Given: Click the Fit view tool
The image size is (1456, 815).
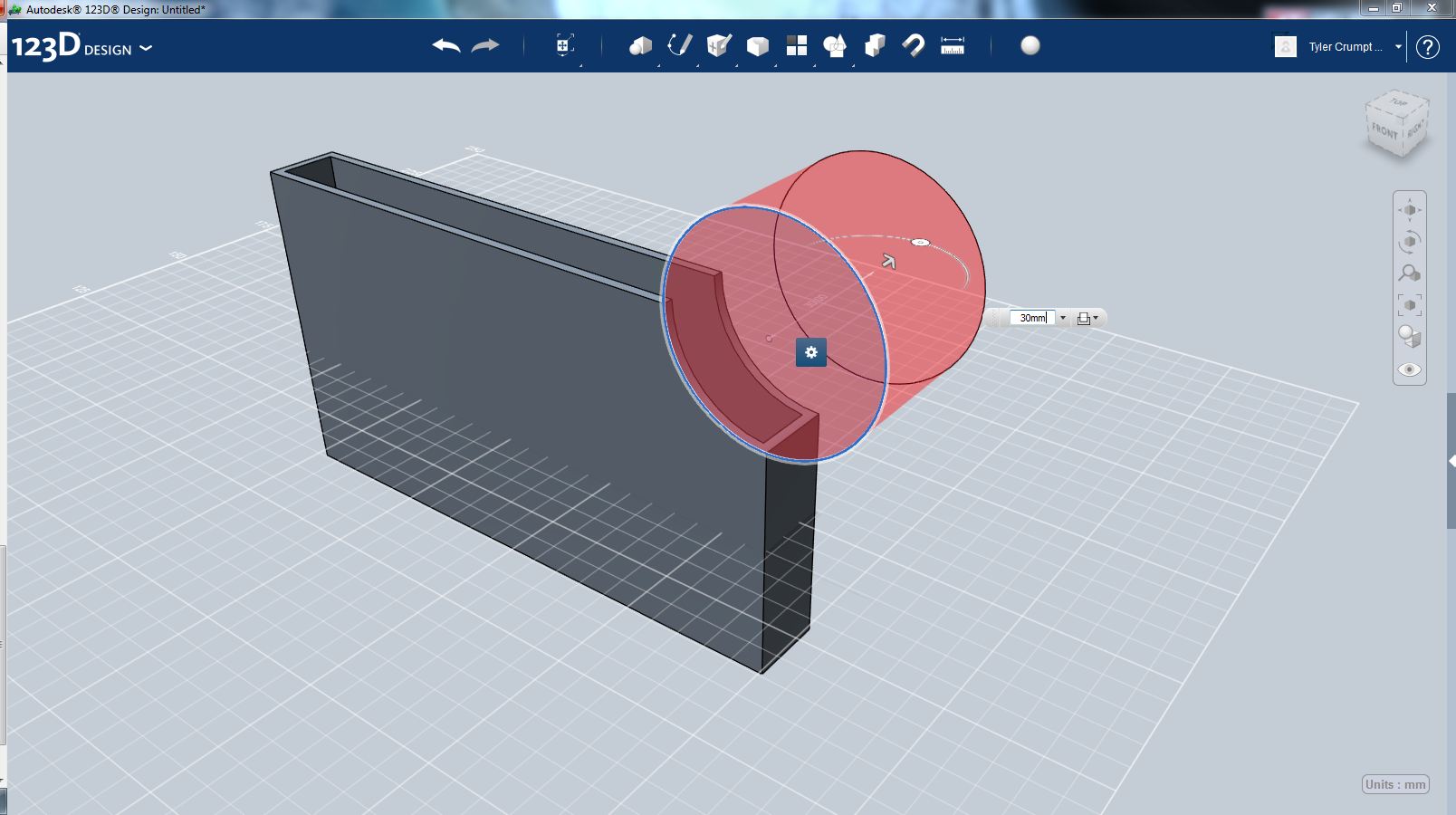Looking at the screenshot, I should coord(1410,305).
